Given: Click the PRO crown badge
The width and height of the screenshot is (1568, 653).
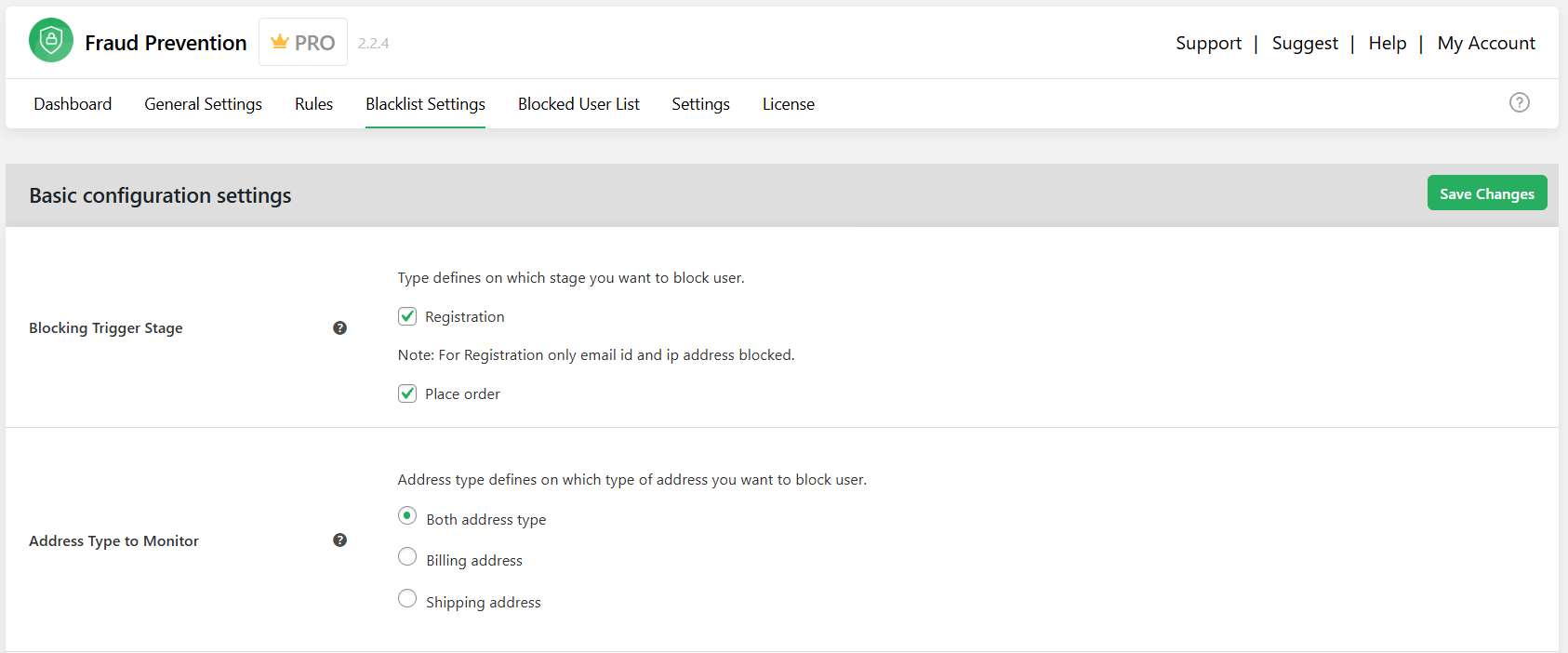Looking at the screenshot, I should point(303,42).
